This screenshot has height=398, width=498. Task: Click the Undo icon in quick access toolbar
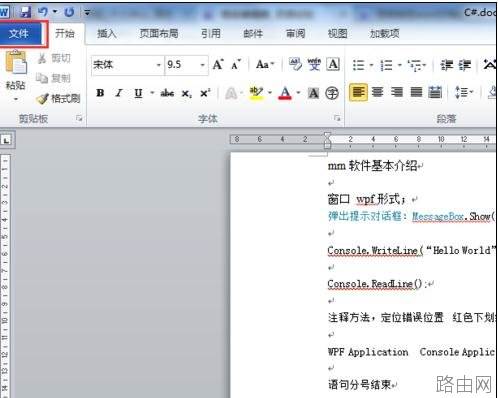(43, 12)
